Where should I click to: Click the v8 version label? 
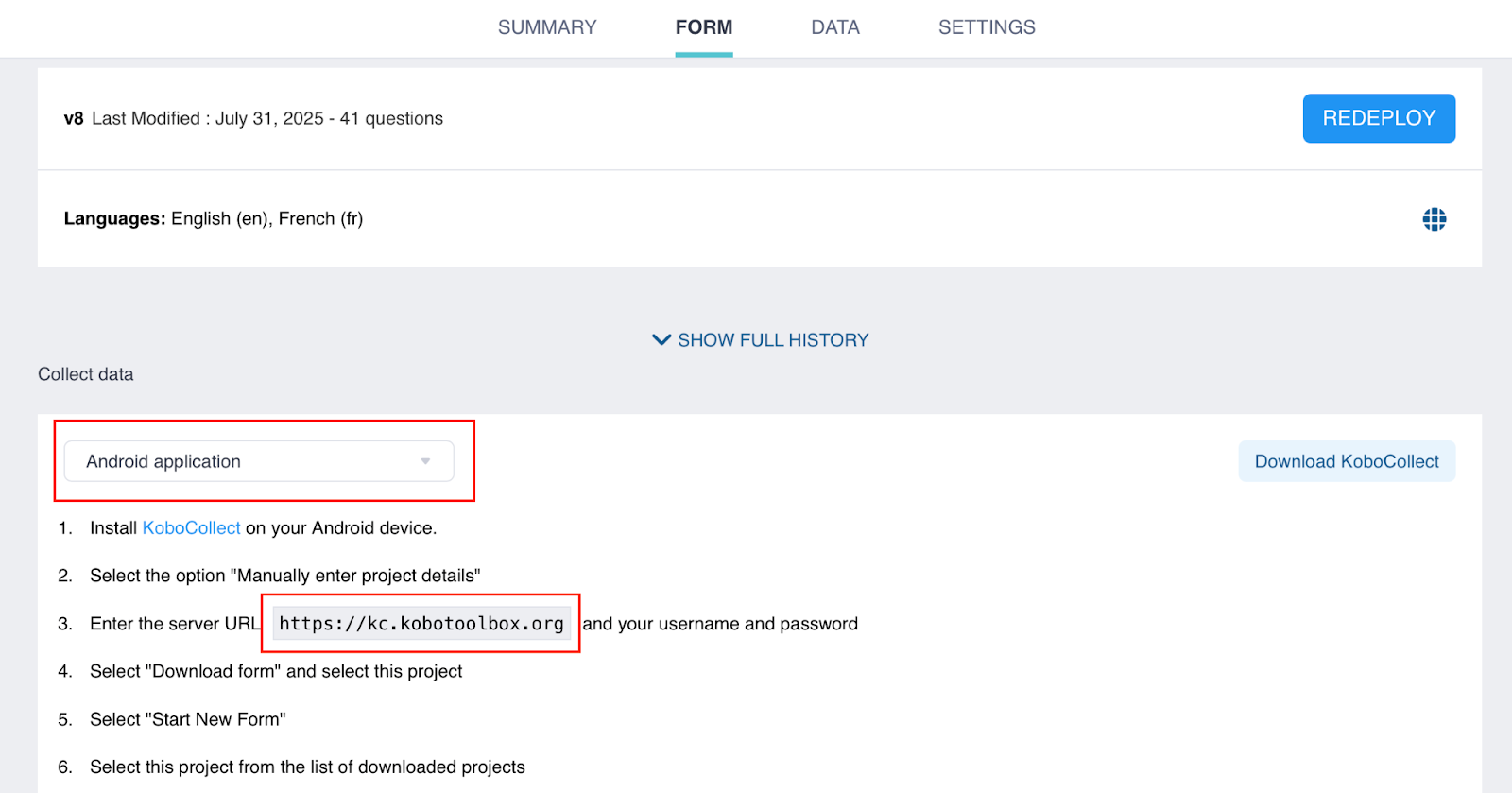[74, 119]
